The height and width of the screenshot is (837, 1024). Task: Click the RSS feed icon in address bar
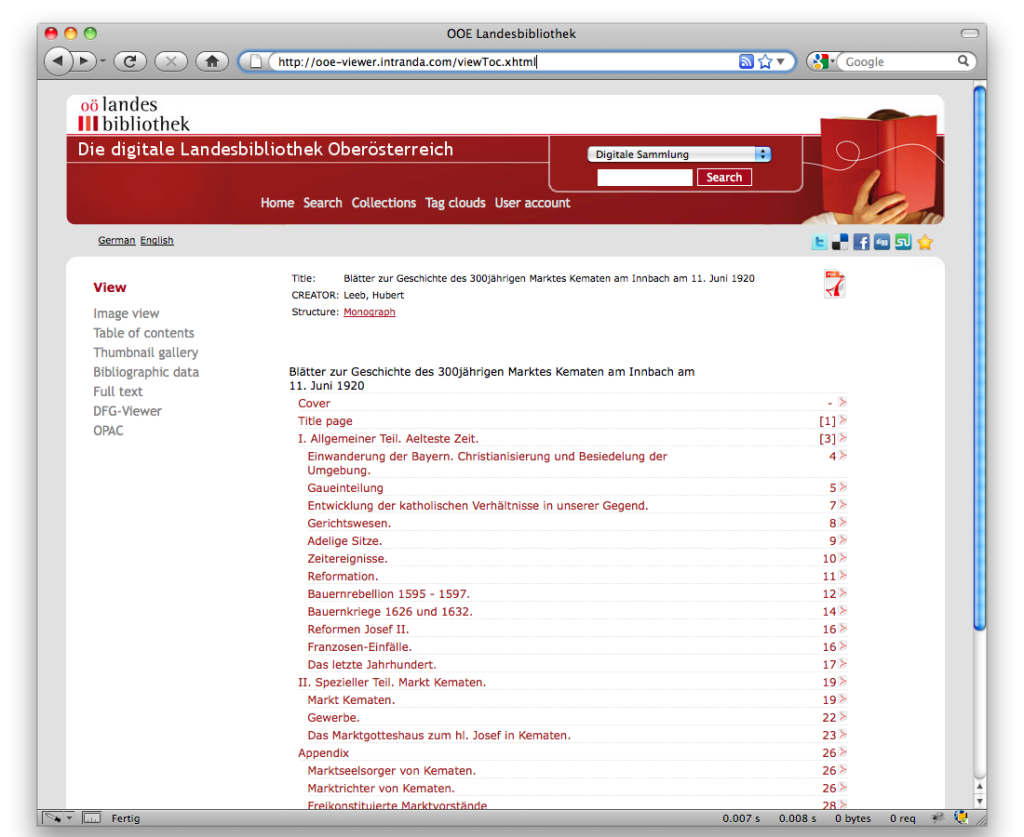pos(746,61)
